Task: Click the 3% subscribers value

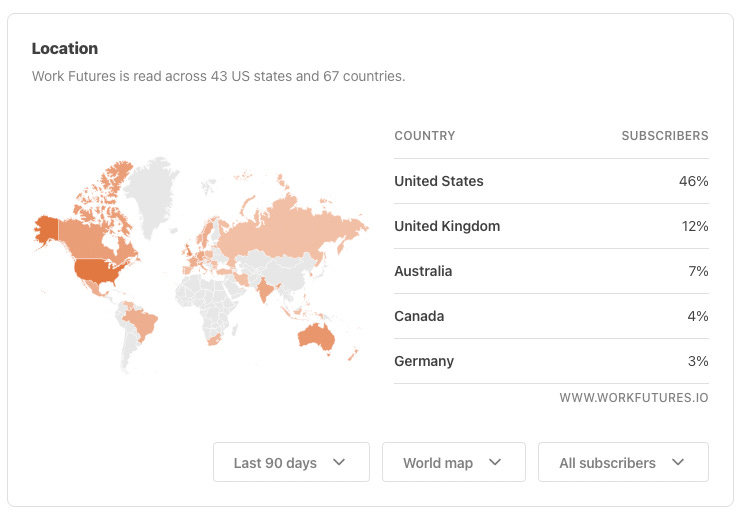Action: click(x=698, y=361)
